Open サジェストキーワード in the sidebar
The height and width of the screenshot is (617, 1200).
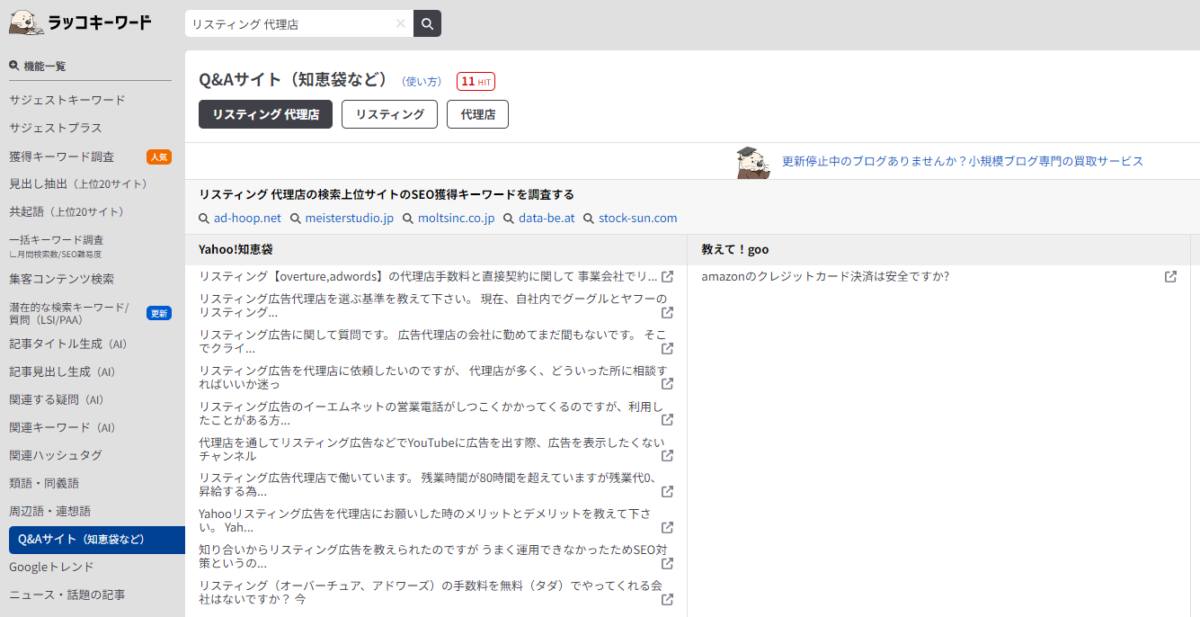tap(68, 100)
